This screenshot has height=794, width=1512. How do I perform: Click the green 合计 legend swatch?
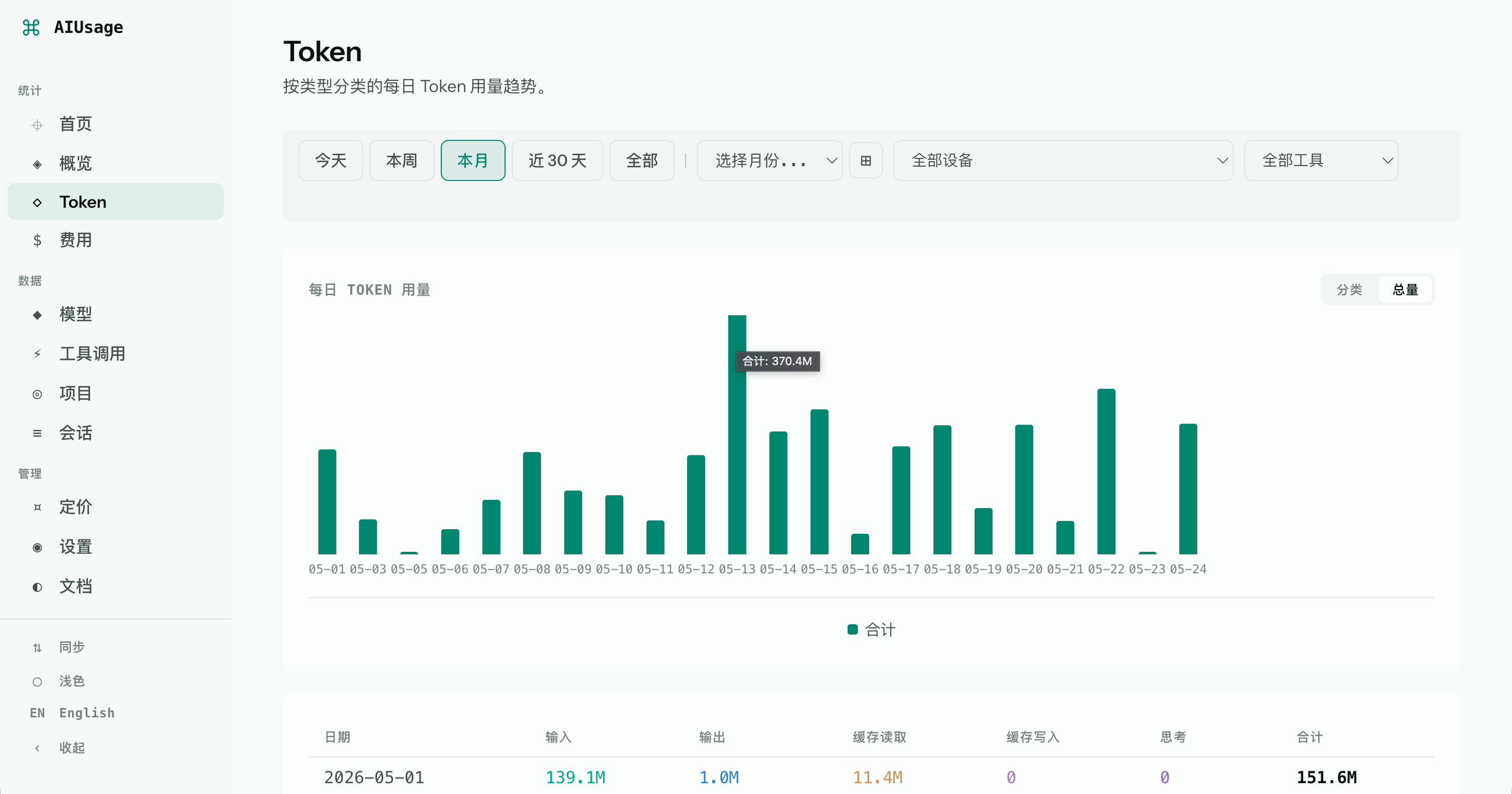853,629
